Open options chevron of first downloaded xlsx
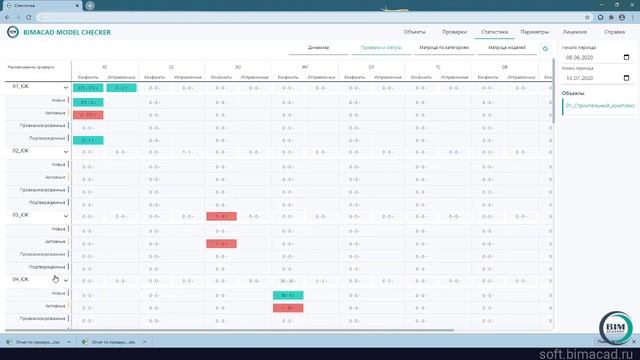 click(69, 342)
